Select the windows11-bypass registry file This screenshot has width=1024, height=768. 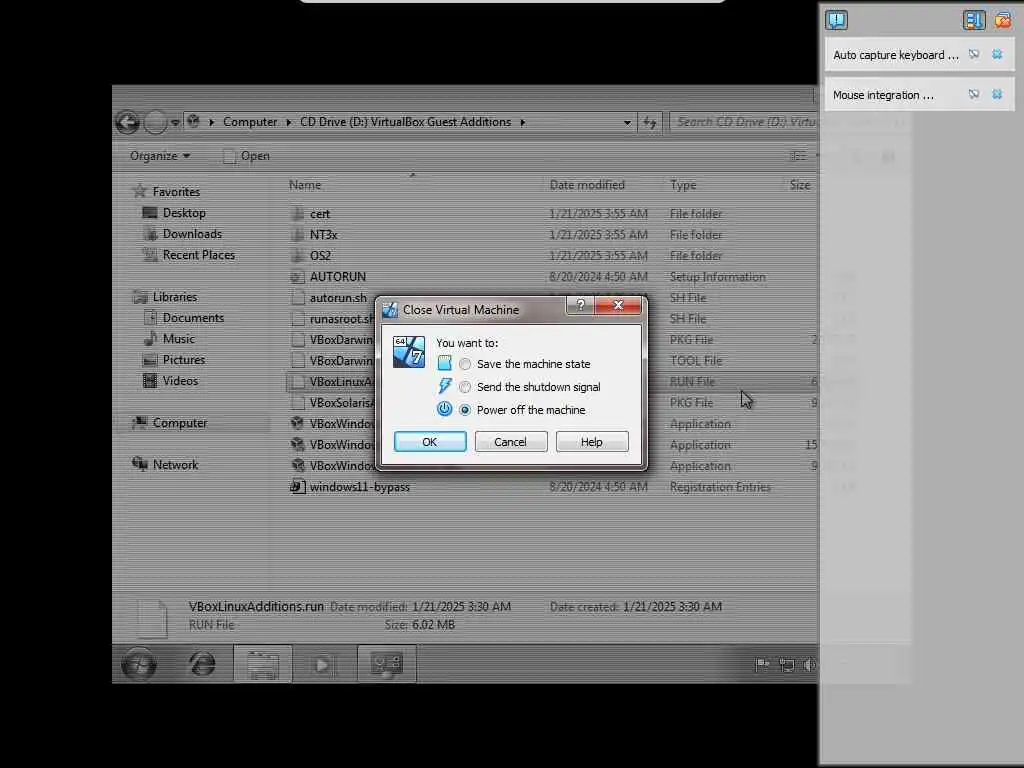[x=351, y=487]
